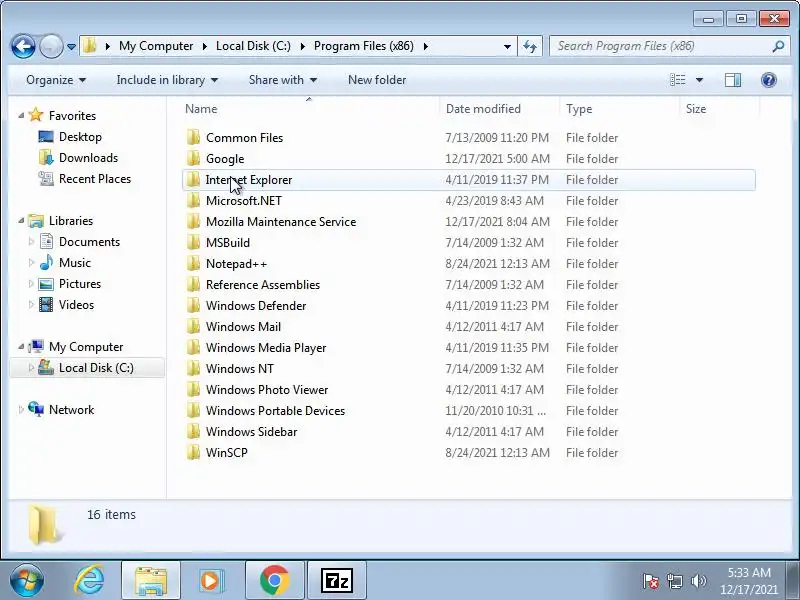The image size is (800, 600).
Task: Sort by the Type column header
Action: [x=619, y=109]
